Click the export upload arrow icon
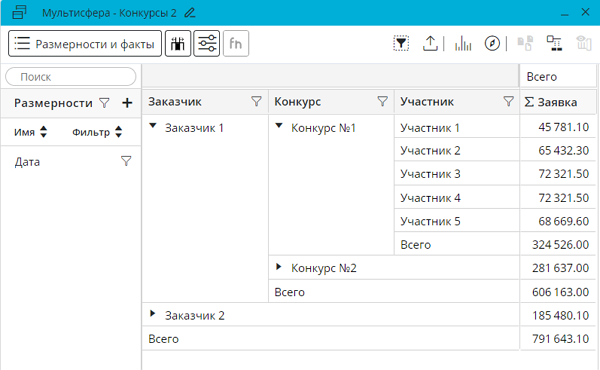600x370 pixels. click(430, 44)
